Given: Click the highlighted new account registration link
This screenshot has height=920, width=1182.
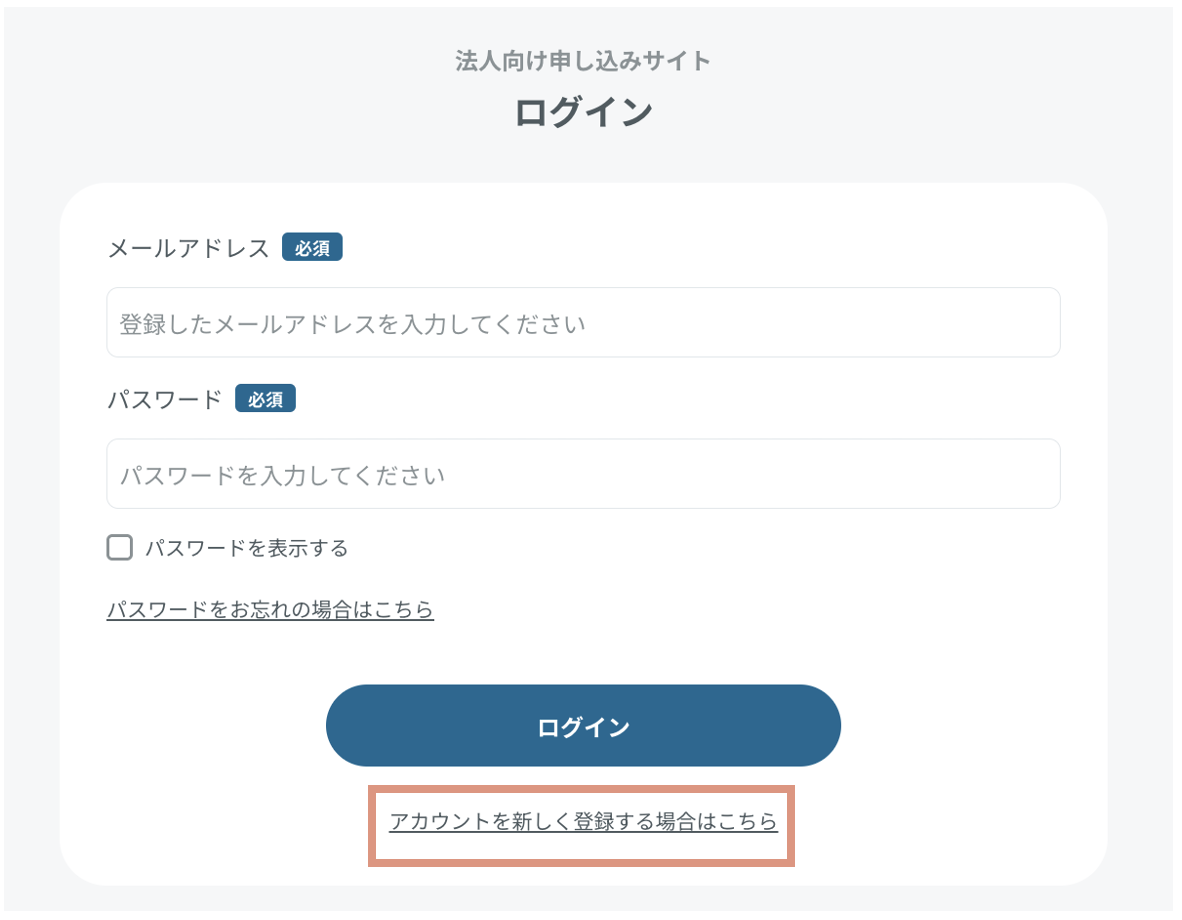Looking at the screenshot, I should coord(583,825).
